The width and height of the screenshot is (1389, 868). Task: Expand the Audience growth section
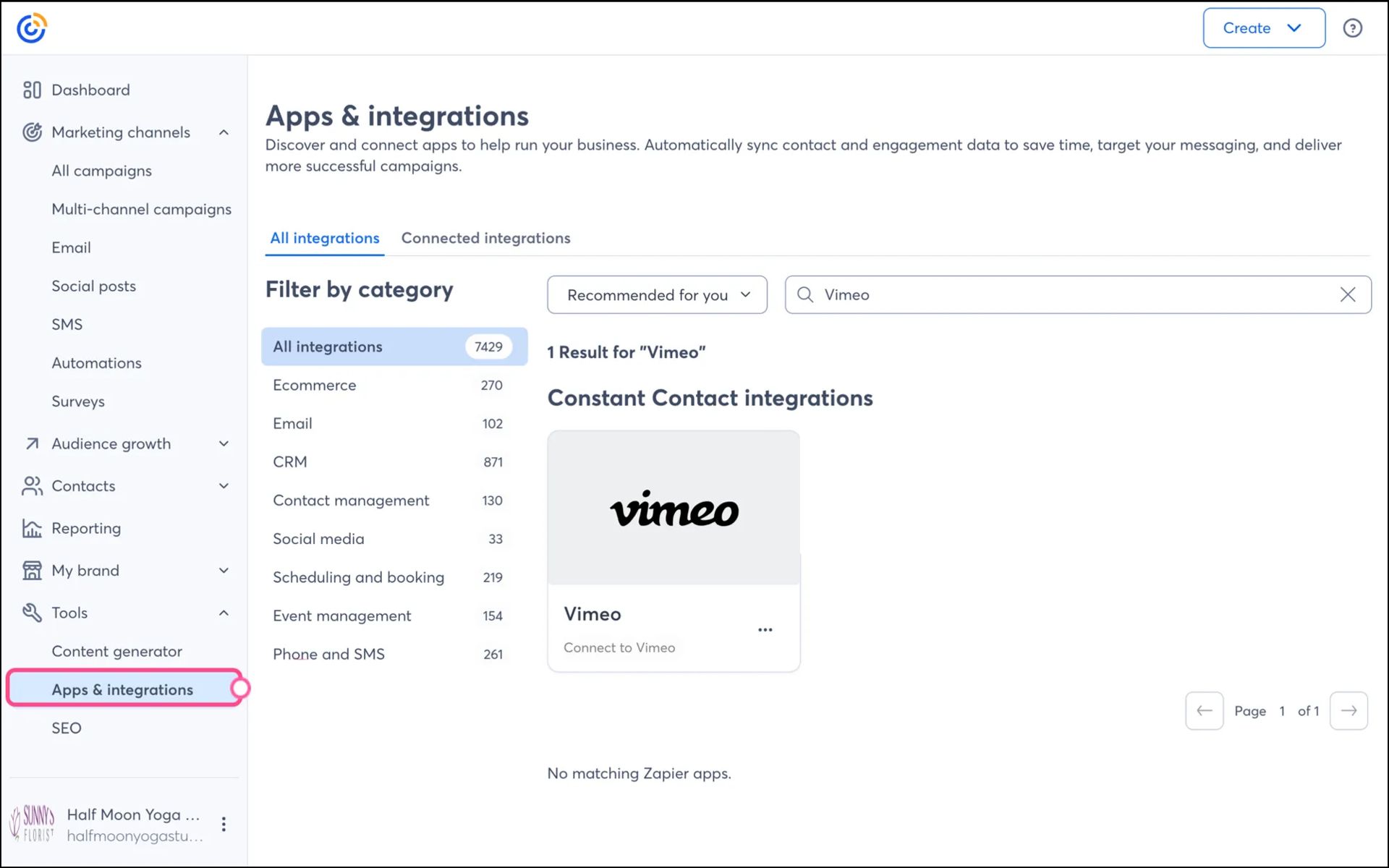pos(224,443)
